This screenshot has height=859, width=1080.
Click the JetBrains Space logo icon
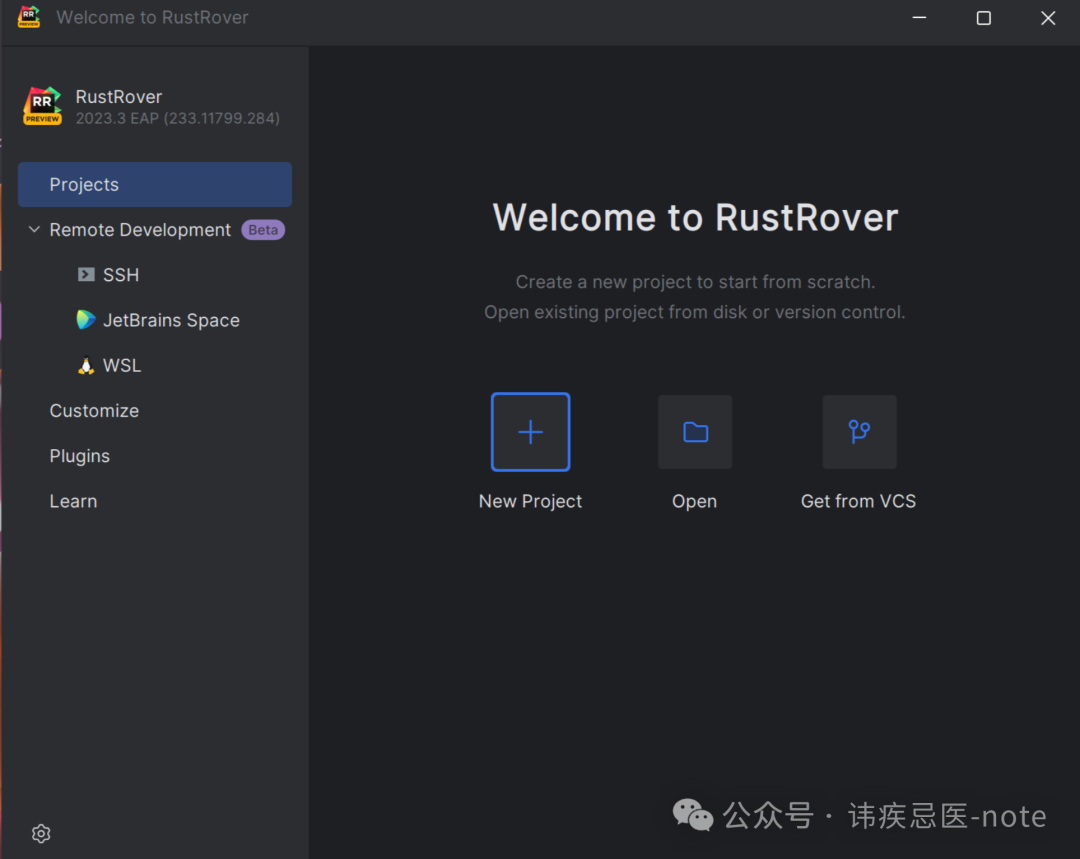click(x=85, y=320)
